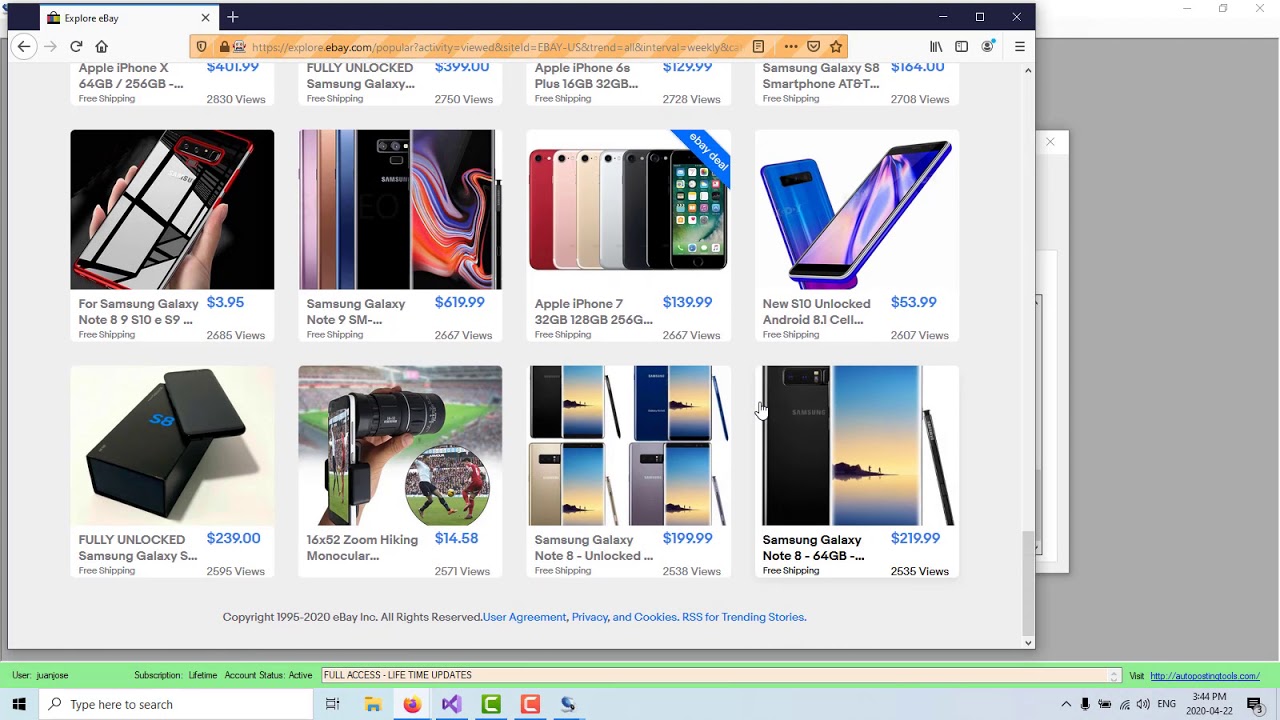The image size is (1280, 720).
Task: Go back to the previous page
Action: pyautogui.click(x=24, y=46)
